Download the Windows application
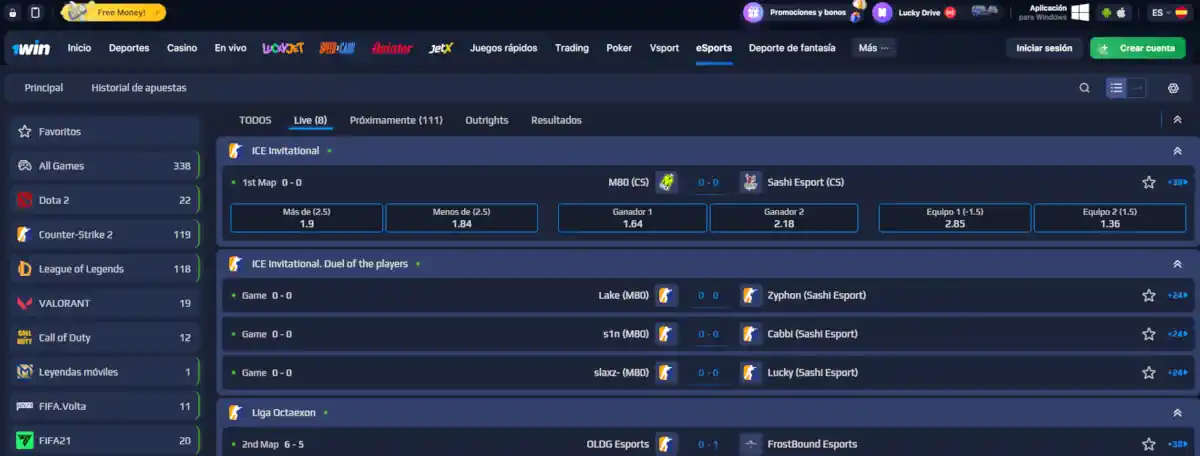This screenshot has width=1200, height=456. pos(1053,12)
